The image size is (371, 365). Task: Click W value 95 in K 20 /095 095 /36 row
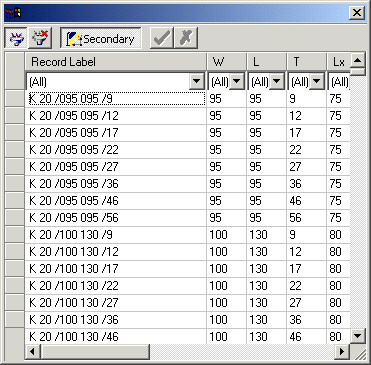point(226,184)
